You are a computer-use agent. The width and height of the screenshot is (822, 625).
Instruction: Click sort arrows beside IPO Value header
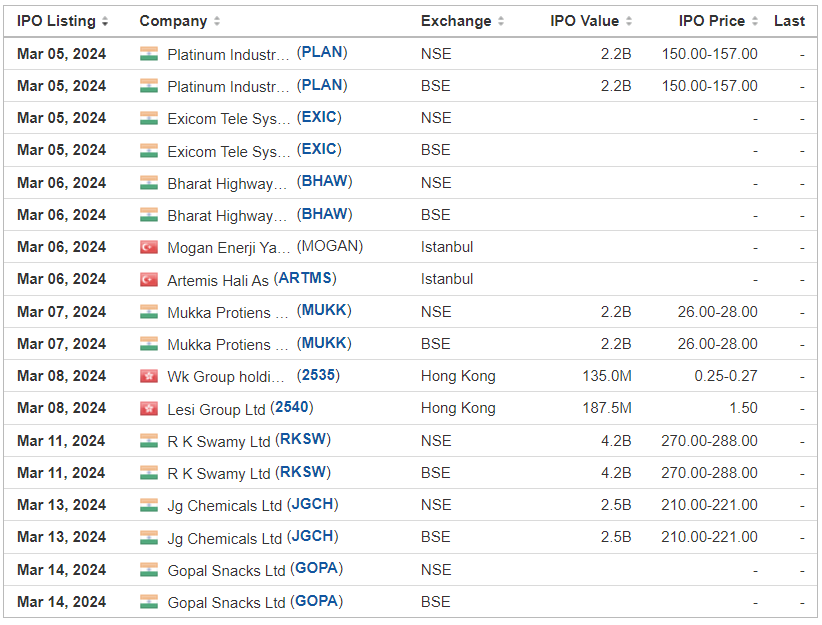[x=629, y=21]
